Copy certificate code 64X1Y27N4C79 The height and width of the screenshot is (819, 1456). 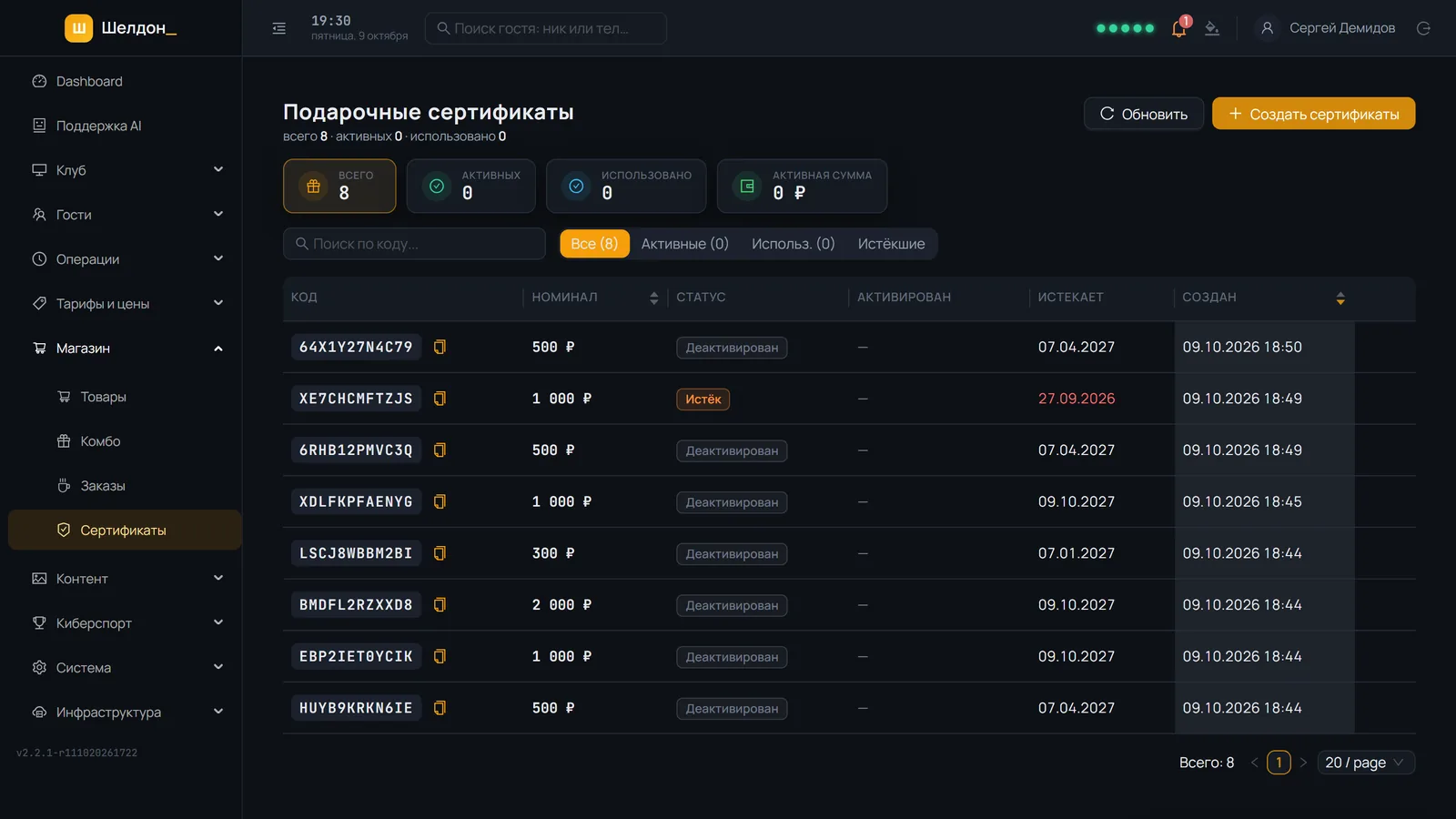440,347
